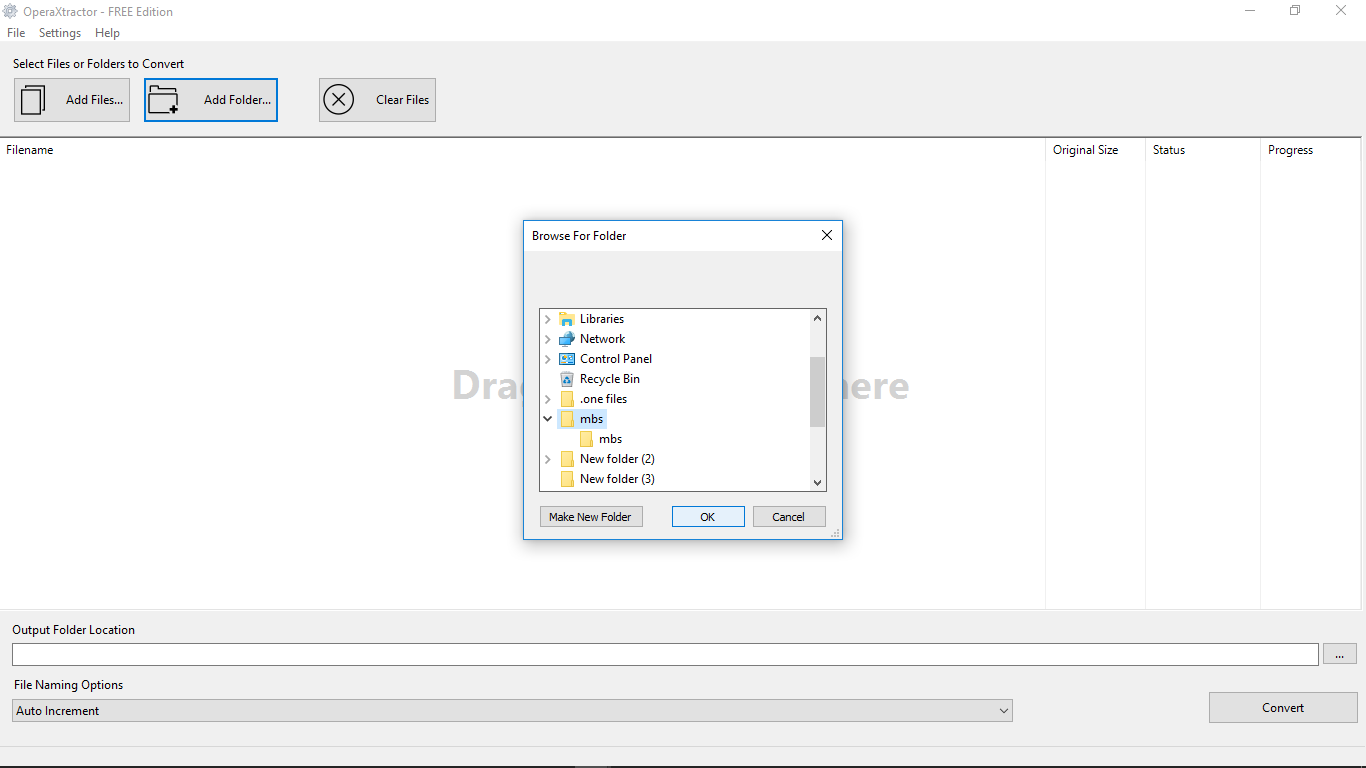1366x768 pixels.
Task: Click the Output Folder Location text field
Action: pyautogui.click(x=665, y=654)
